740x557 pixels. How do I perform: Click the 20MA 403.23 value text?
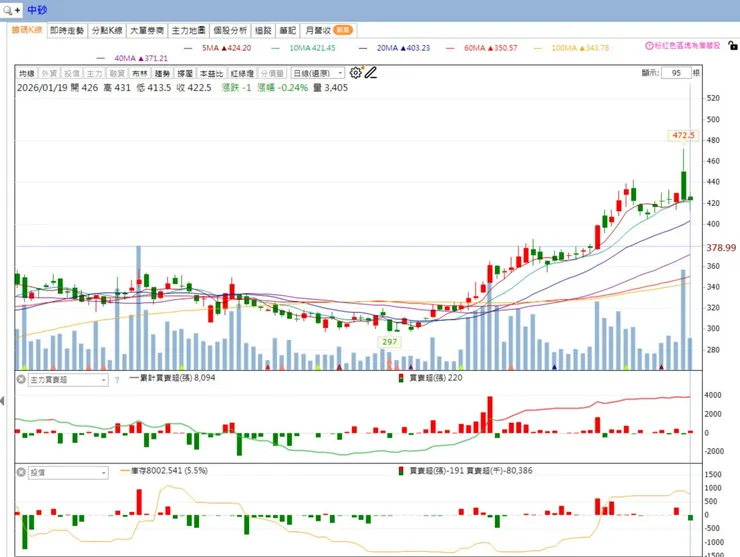pyautogui.click(x=403, y=48)
